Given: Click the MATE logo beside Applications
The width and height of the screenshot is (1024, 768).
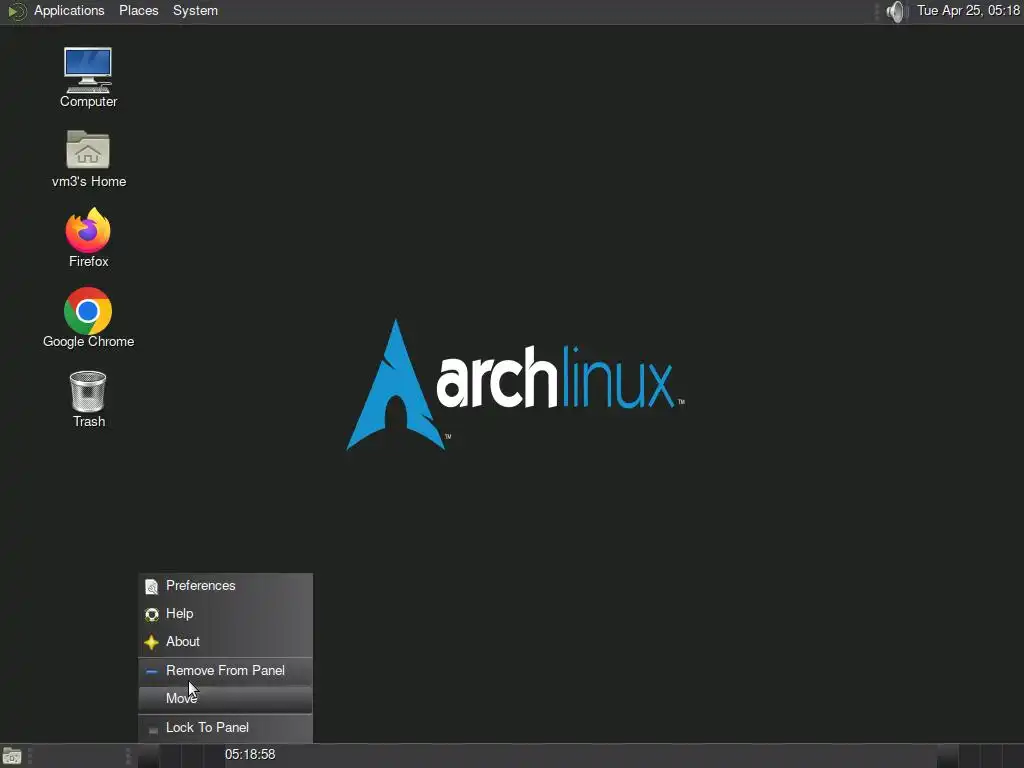Looking at the screenshot, I should click(x=16, y=11).
